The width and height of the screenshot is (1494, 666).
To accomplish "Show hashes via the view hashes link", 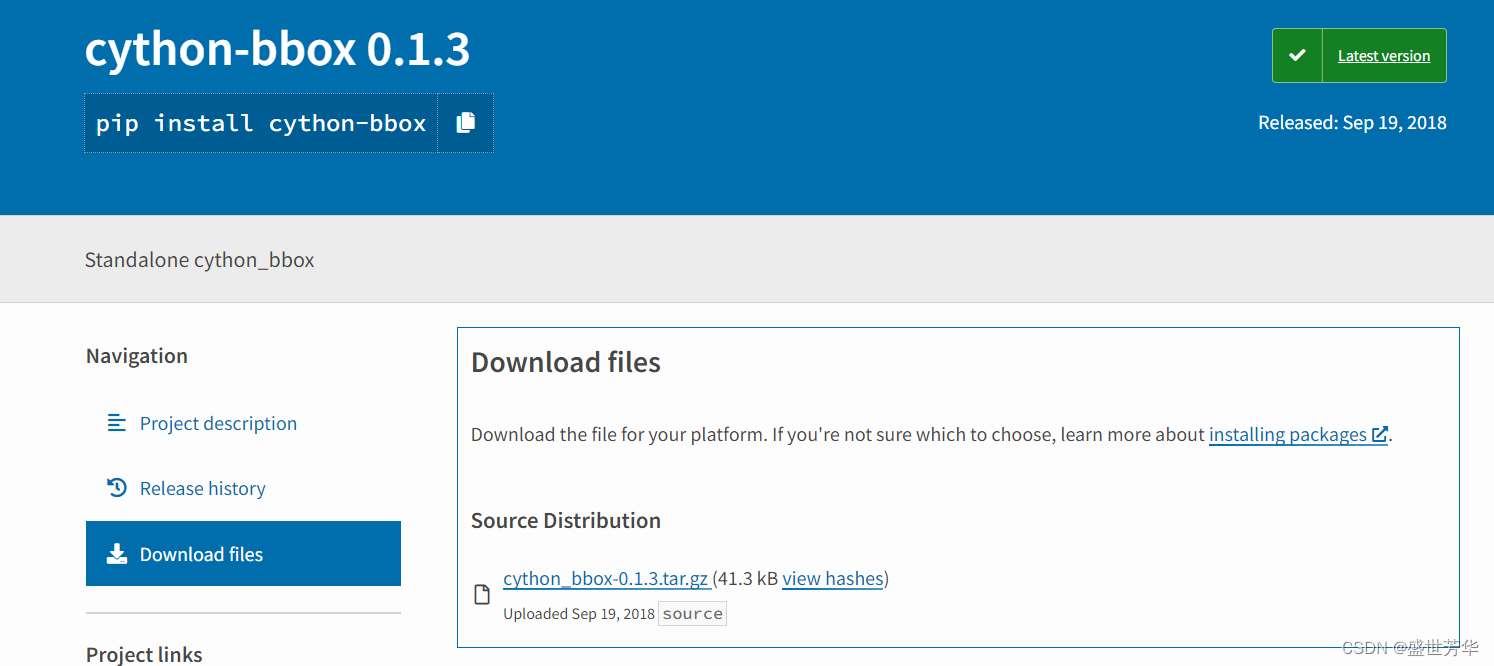I will pyautogui.click(x=832, y=578).
